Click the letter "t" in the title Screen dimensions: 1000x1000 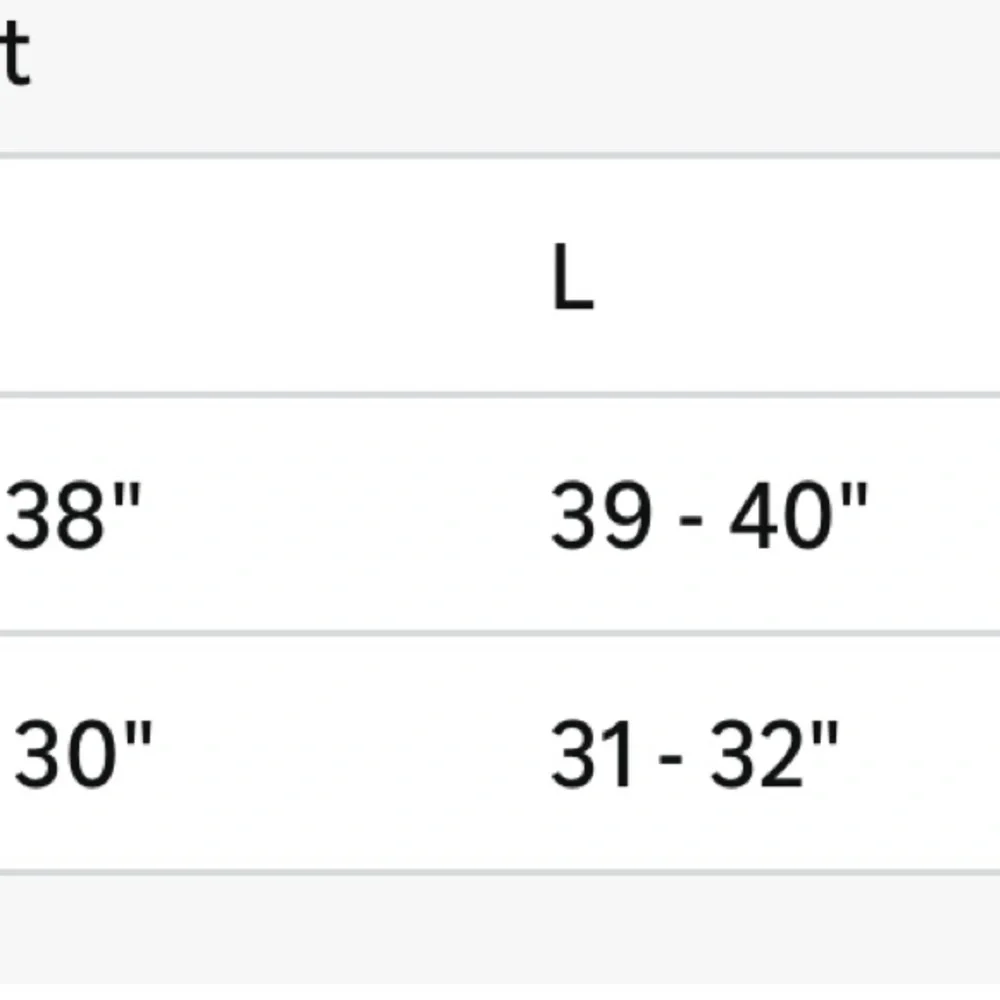coord(15,55)
